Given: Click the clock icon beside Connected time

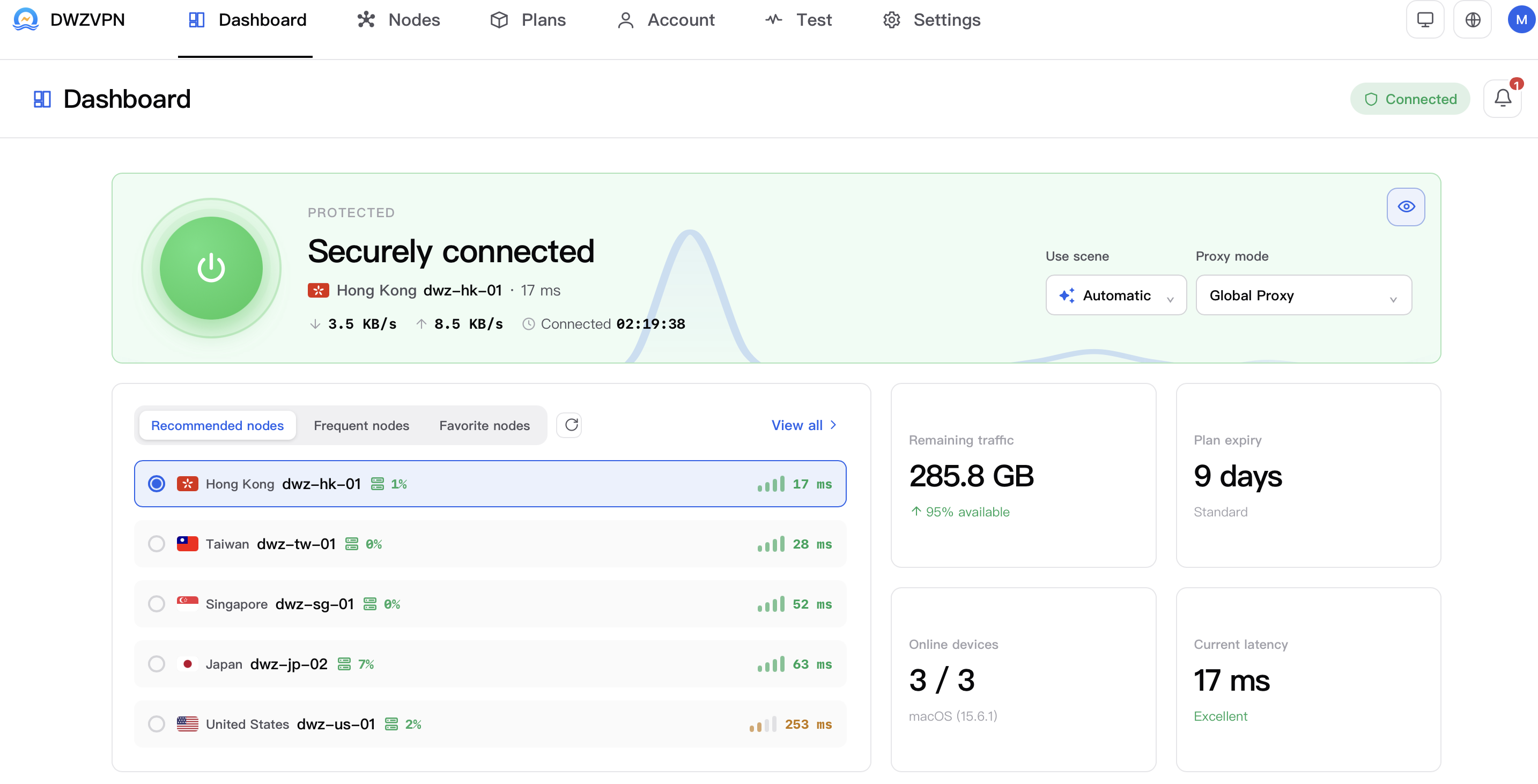Looking at the screenshot, I should click(528, 324).
